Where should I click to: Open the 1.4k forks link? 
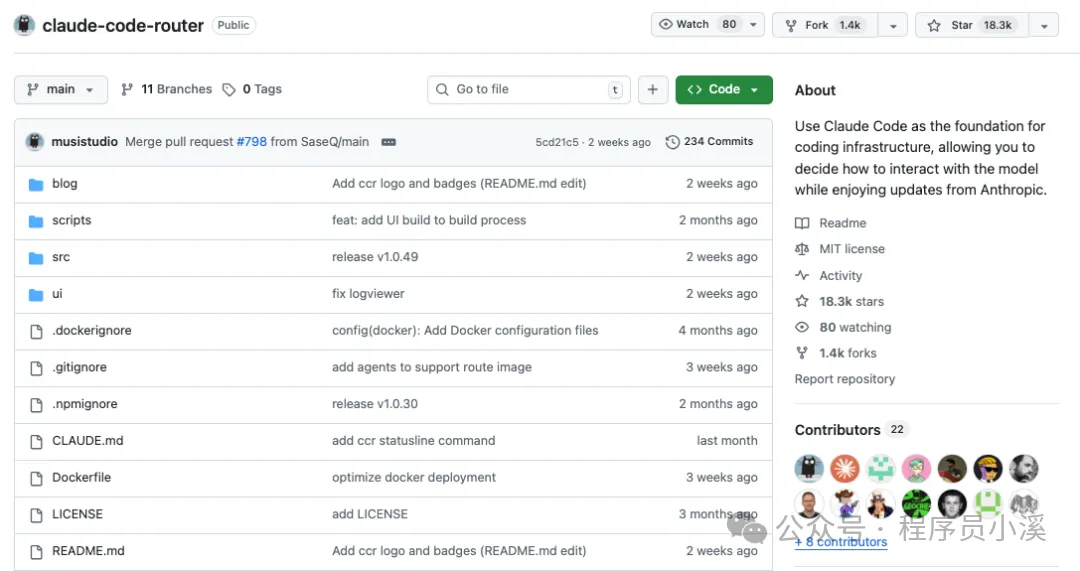click(836, 353)
